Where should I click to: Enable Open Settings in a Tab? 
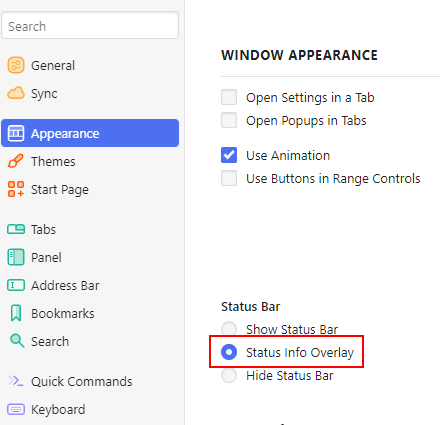pos(229,97)
